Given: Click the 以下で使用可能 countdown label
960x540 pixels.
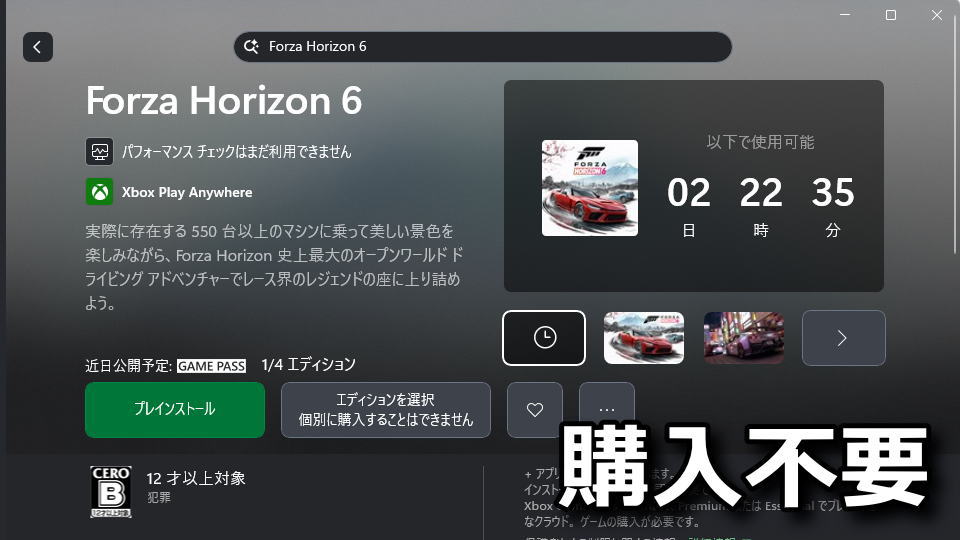Looking at the screenshot, I should tap(760, 142).
